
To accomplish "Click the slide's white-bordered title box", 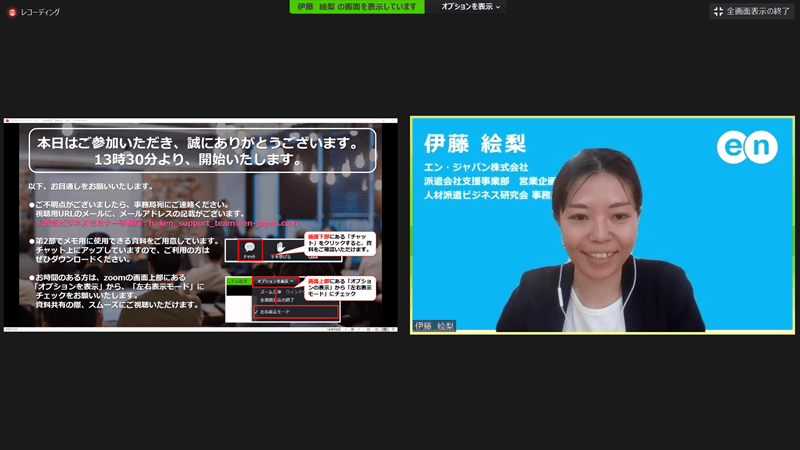I will click(203, 149).
